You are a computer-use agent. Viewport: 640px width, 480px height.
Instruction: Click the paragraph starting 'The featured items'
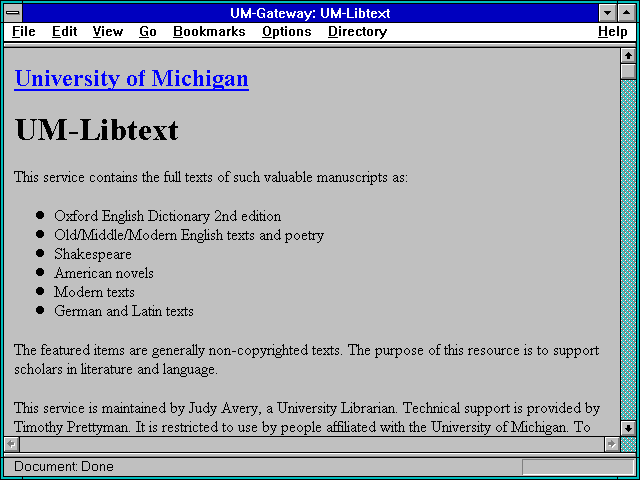tap(307, 360)
